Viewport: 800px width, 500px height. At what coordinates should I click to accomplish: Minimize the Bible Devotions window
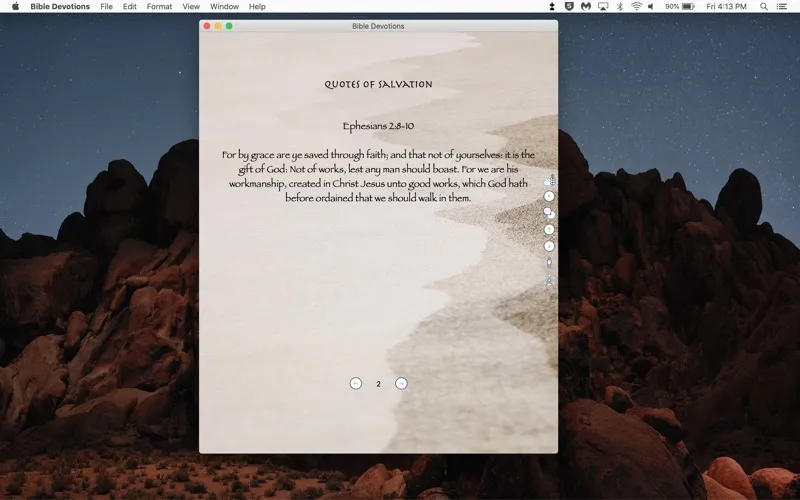click(218, 26)
